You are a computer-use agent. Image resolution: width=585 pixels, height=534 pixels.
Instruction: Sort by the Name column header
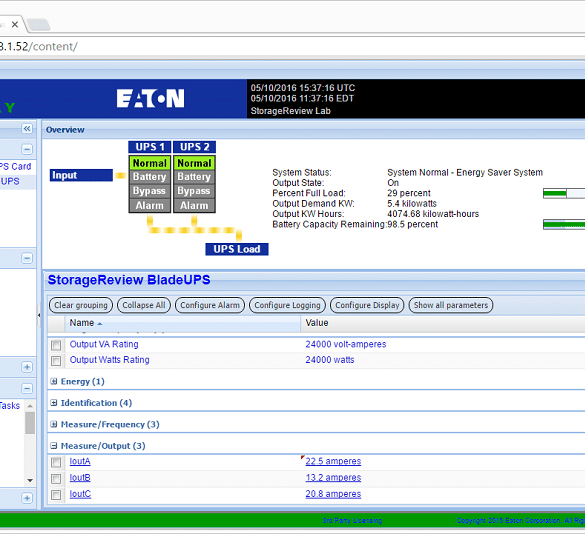pyautogui.click(x=183, y=323)
